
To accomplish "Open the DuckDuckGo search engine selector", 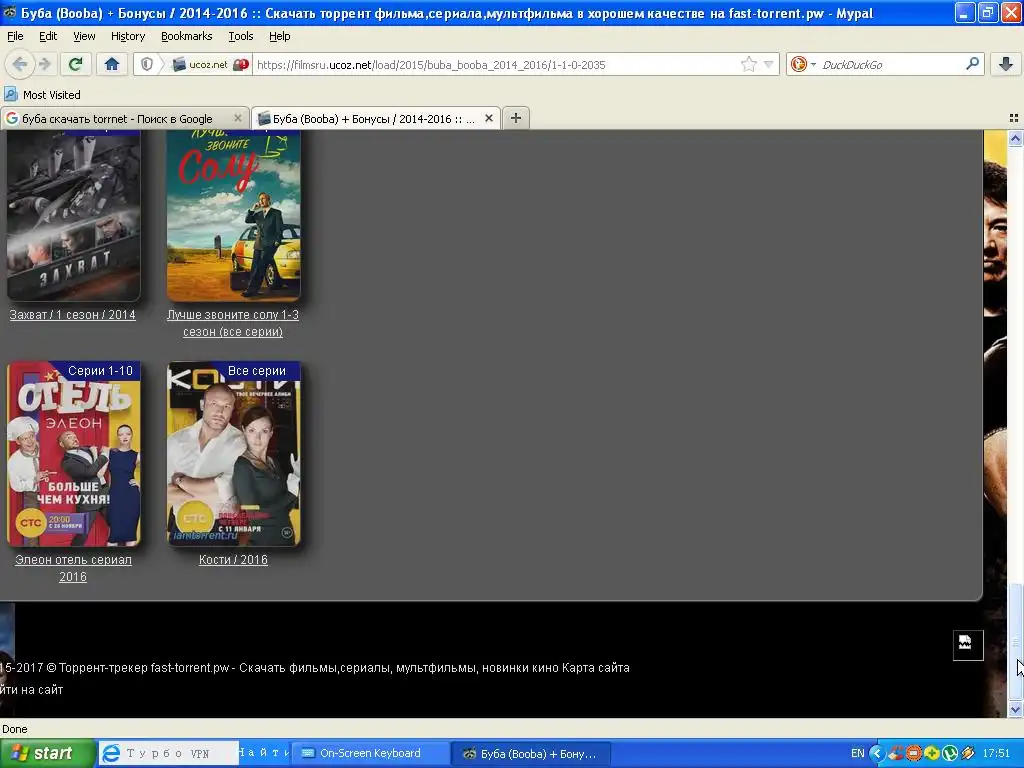I will (803, 64).
